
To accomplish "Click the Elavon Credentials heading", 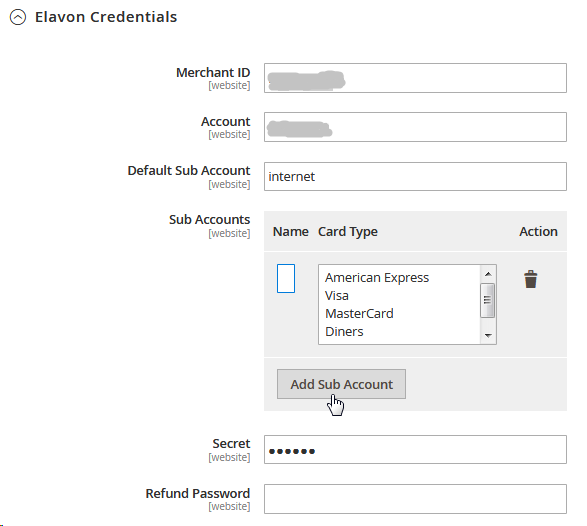I will [106, 17].
